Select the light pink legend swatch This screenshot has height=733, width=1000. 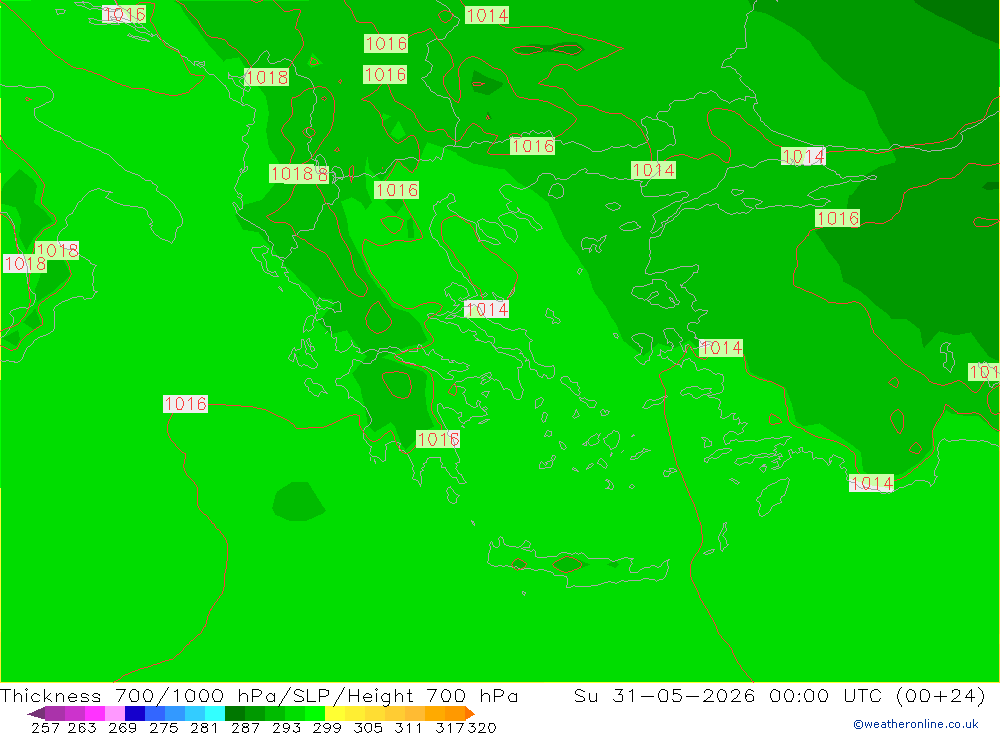(x=115, y=713)
